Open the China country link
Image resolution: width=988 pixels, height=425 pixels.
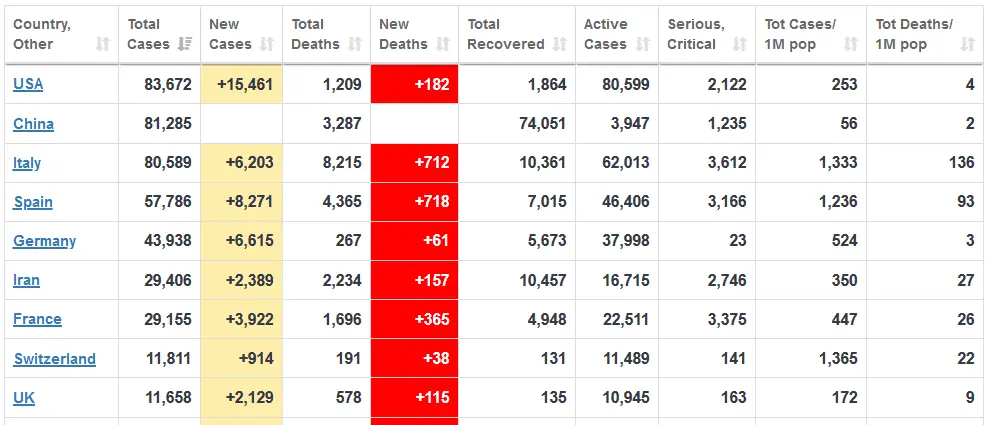pos(33,124)
